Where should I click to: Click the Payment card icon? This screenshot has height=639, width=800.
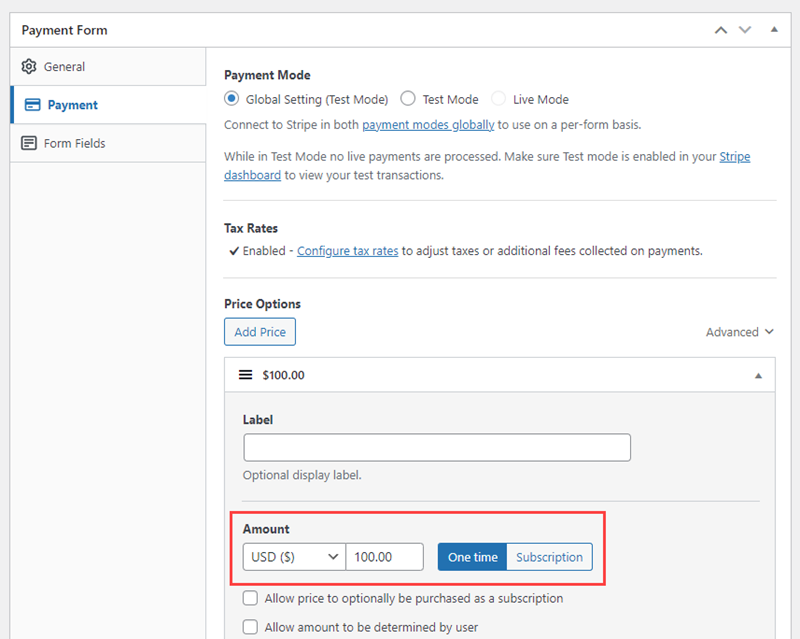[33, 105]
